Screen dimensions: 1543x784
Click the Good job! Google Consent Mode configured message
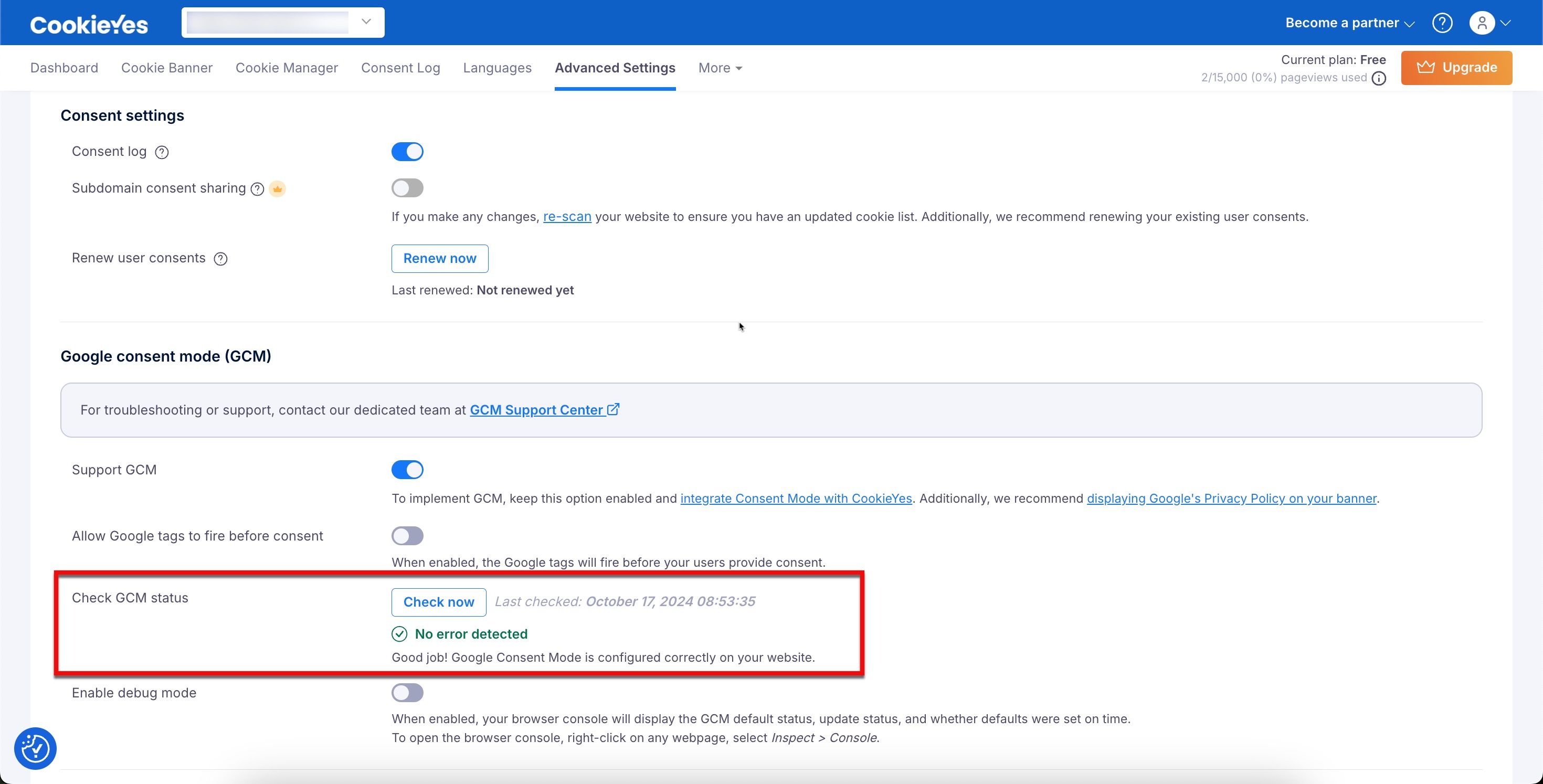click(x=603, y=658)
